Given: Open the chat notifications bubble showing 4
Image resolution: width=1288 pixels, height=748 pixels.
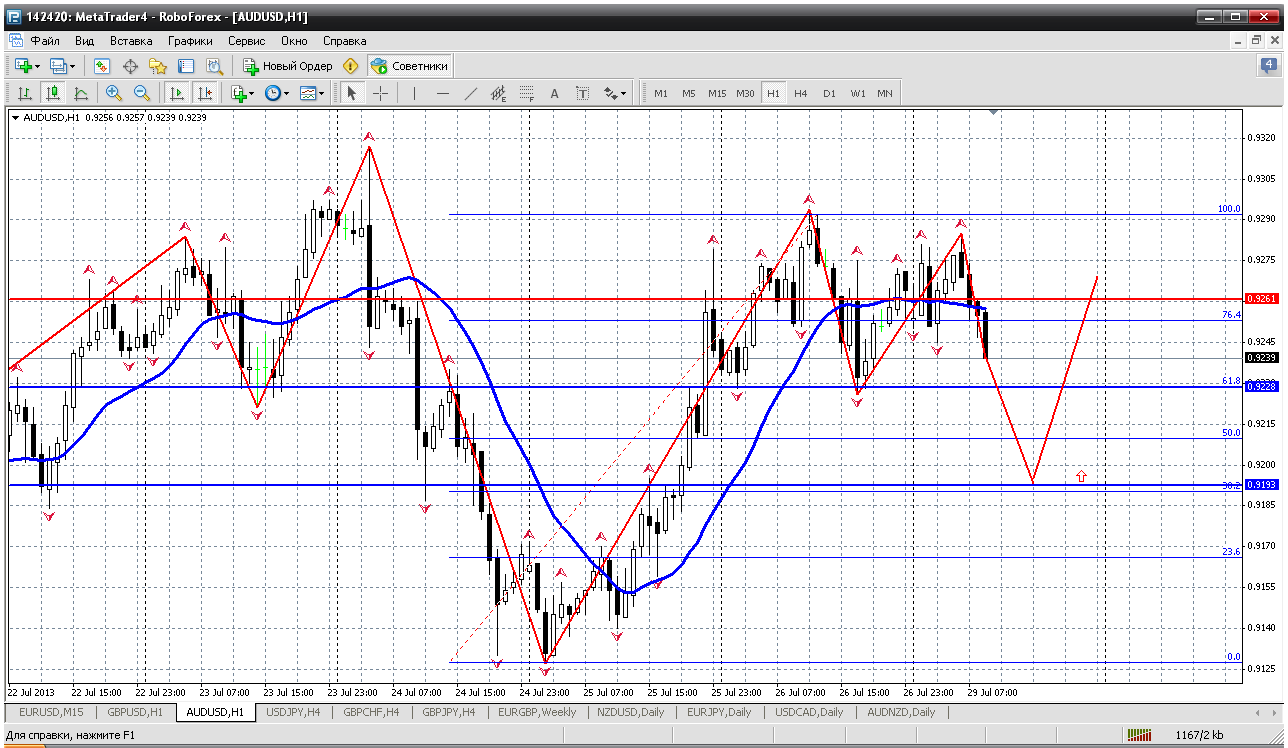Looking at the screenshot, I should coord(1267,66).
